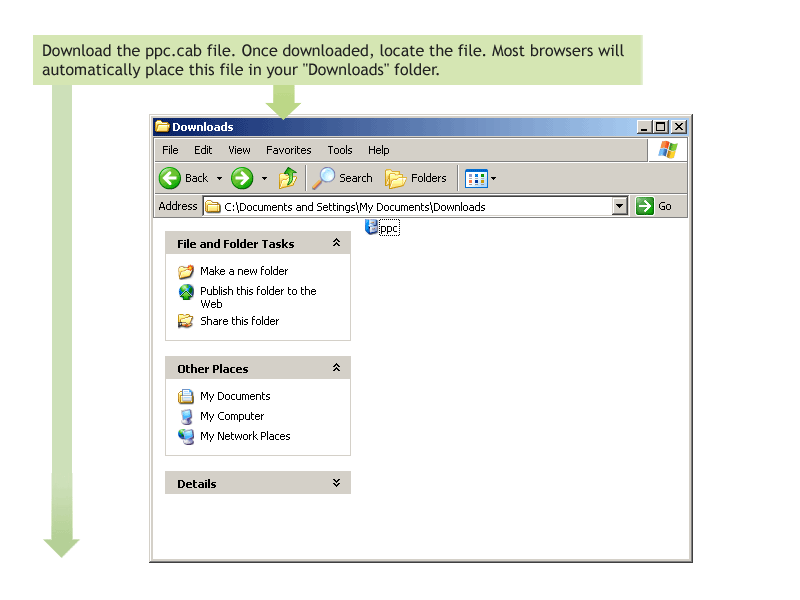Click the Downloads title bar folder icon
This screenshot has height=600, width=800.
pos(162,126)
